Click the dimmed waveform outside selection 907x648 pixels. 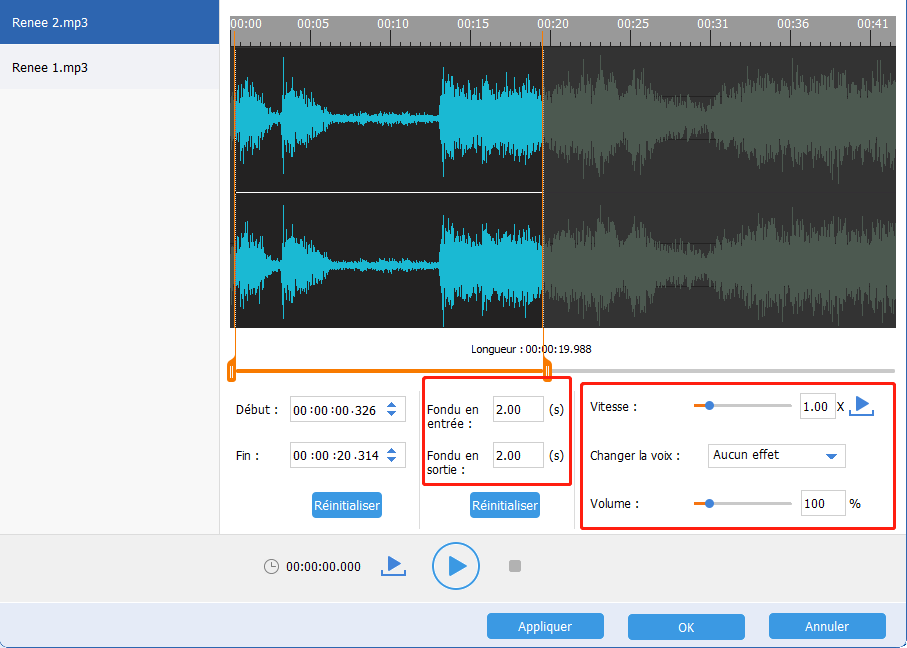pyautogui.click(x=720, y=187)
